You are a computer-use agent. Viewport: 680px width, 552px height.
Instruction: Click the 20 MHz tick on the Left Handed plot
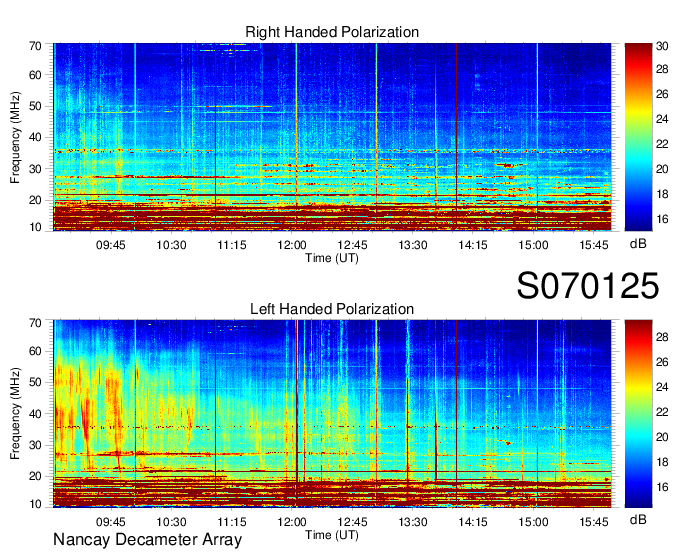click(35, 476)
